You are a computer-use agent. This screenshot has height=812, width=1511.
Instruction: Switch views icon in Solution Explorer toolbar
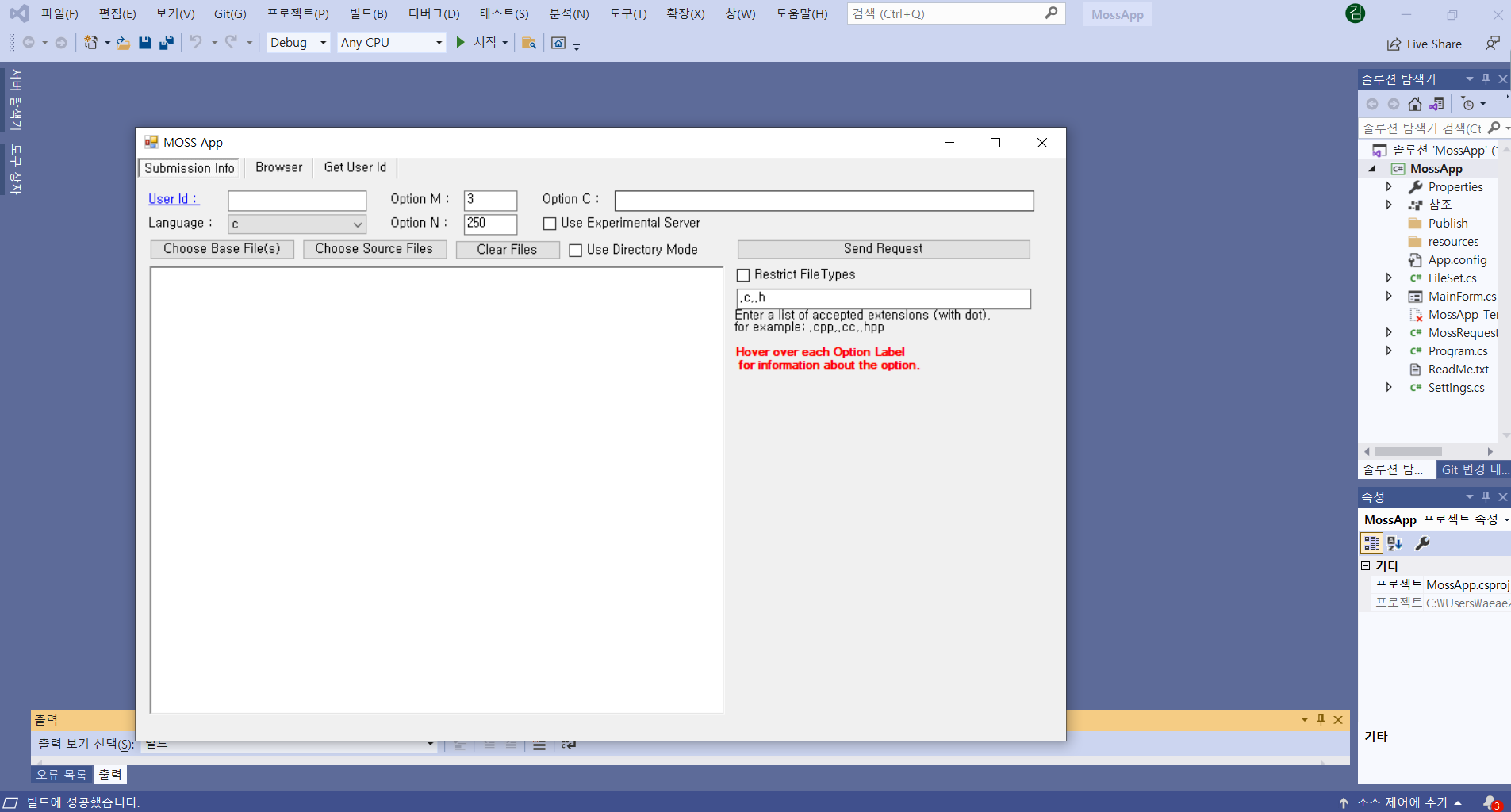click(x=1436, y=104)
